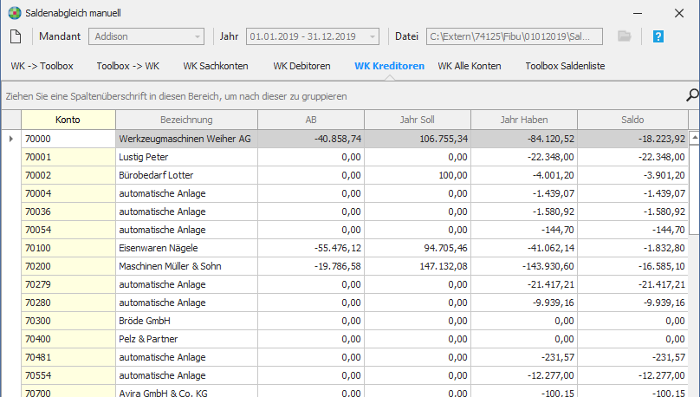700x397 pixels.
Task: Select the WK Kreditoren tab
Action: [389, 66]
